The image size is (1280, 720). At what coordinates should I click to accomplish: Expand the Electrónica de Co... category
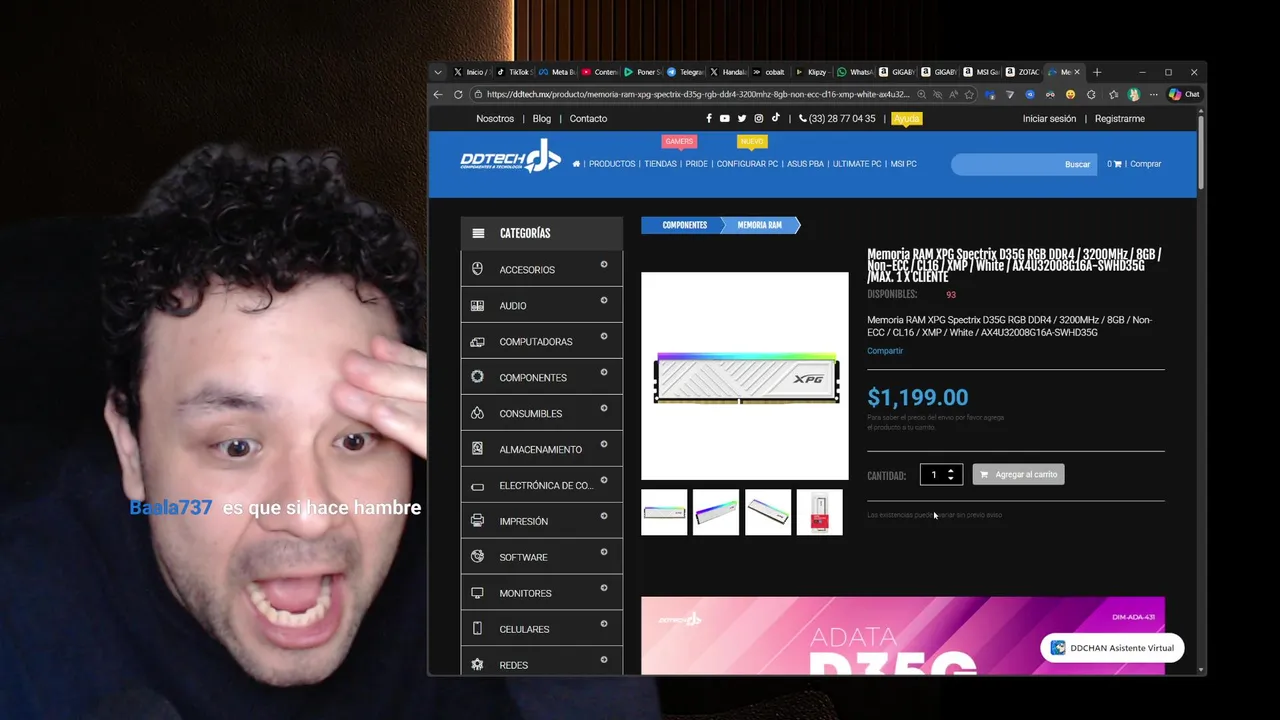coord(604,481)
